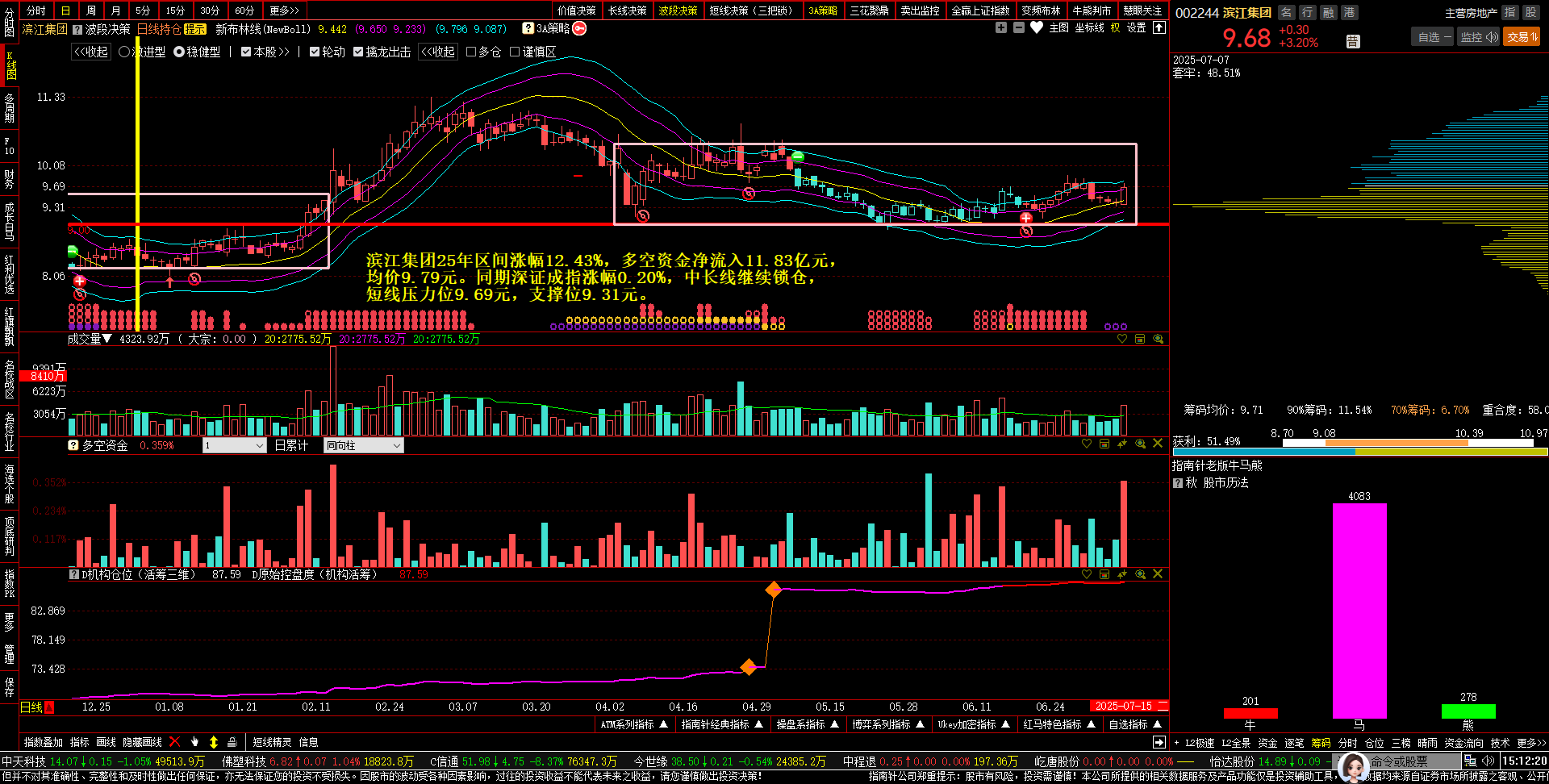Screen dimensions: 1549x784
Task: Open the 长线决策 tab
Action: coord(628,10)
